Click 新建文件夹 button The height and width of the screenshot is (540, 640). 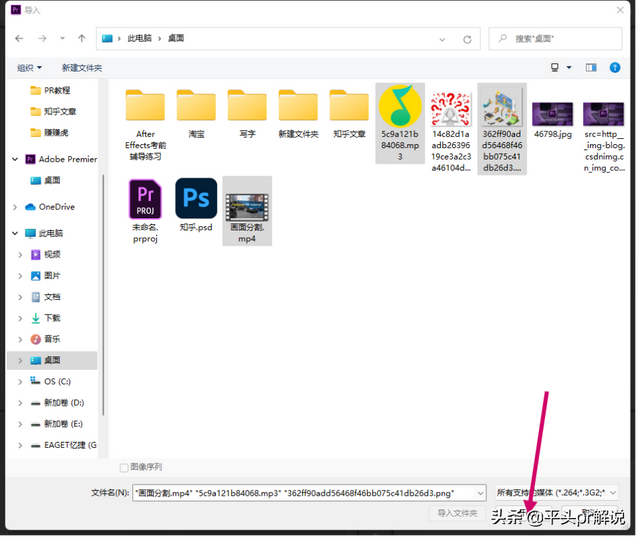pos(82,68)
